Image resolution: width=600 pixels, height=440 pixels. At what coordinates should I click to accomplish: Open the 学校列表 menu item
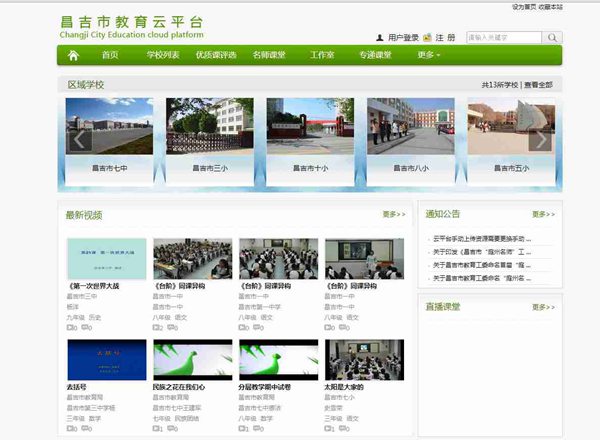[x=162, y=55]
